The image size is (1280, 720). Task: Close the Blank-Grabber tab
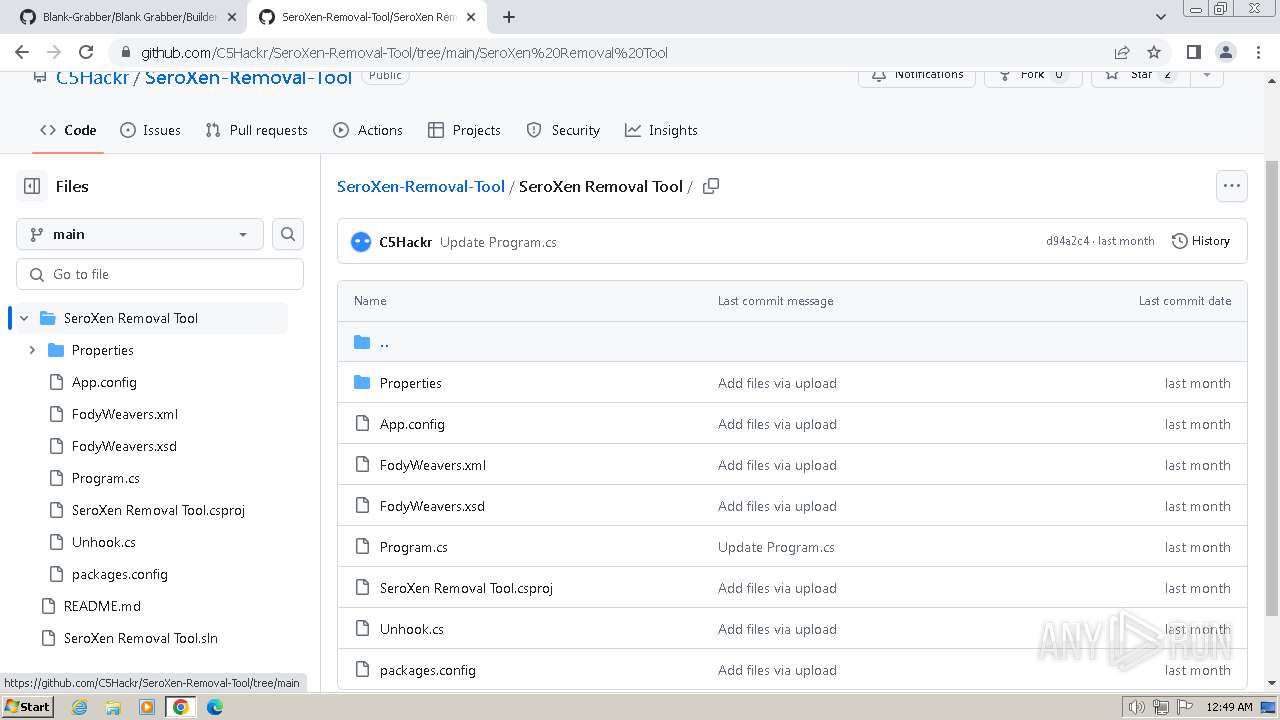[232, 17]
